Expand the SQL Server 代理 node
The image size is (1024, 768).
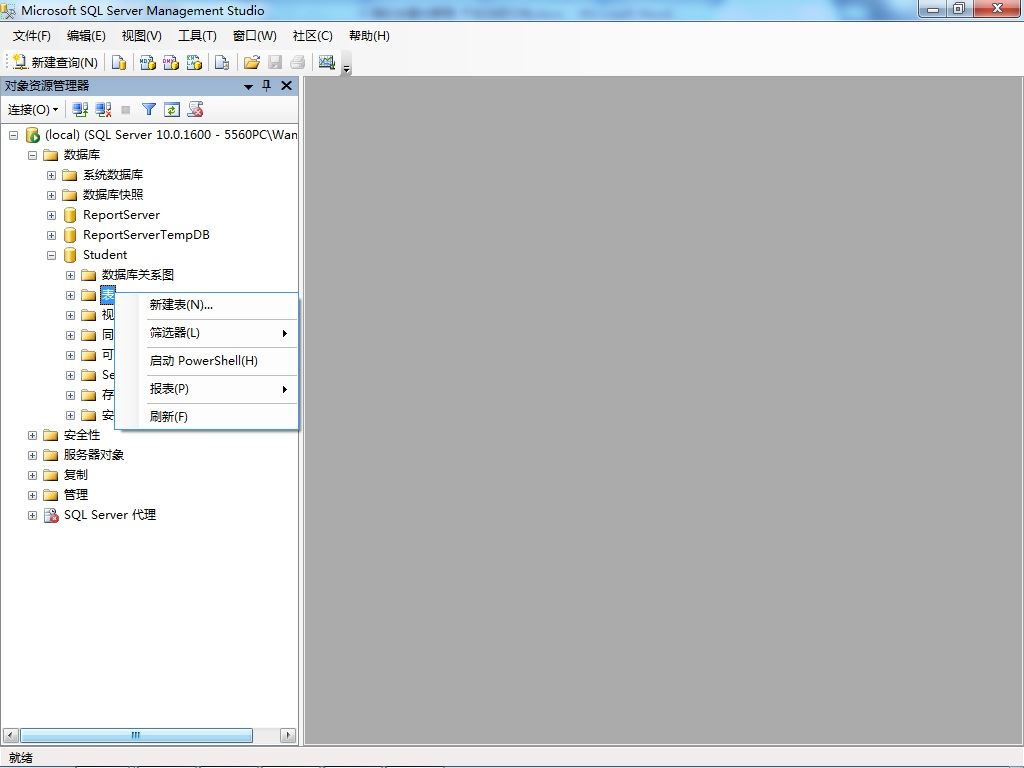tap(32, 516)
